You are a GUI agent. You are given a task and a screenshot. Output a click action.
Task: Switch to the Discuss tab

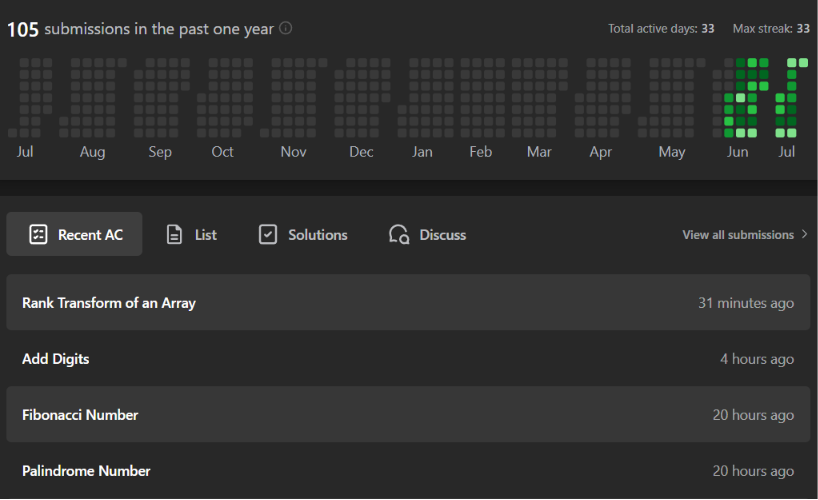coord(427,234)
